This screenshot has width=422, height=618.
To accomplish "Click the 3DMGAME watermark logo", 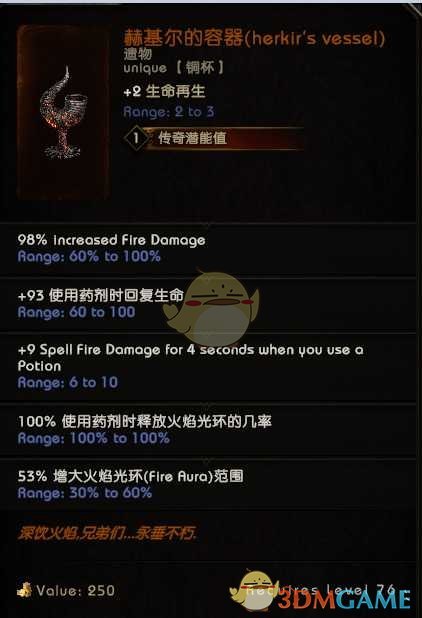I will click(344, 600).
